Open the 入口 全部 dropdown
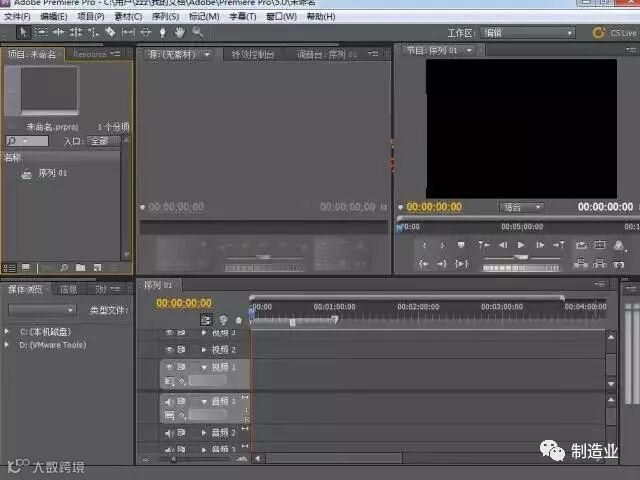640x480 pixels. pos(104,141)
